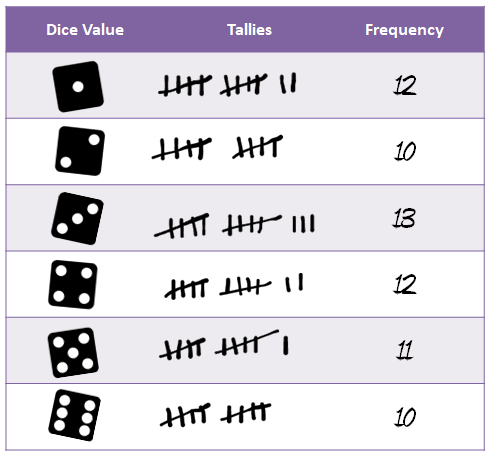Select the Tallies column header
The width and height of the screenshot is (489, 454).
point(249,30)
